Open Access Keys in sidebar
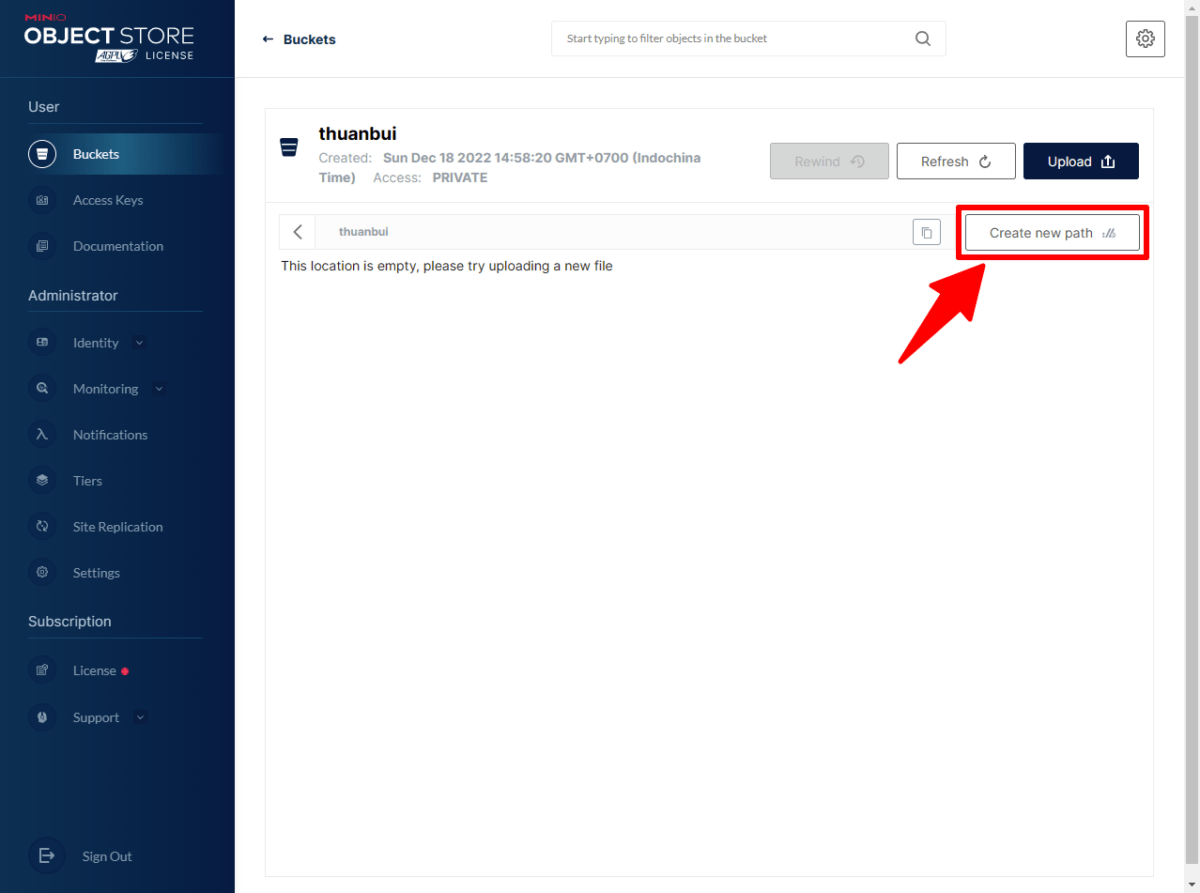 [x=107, y=200]
